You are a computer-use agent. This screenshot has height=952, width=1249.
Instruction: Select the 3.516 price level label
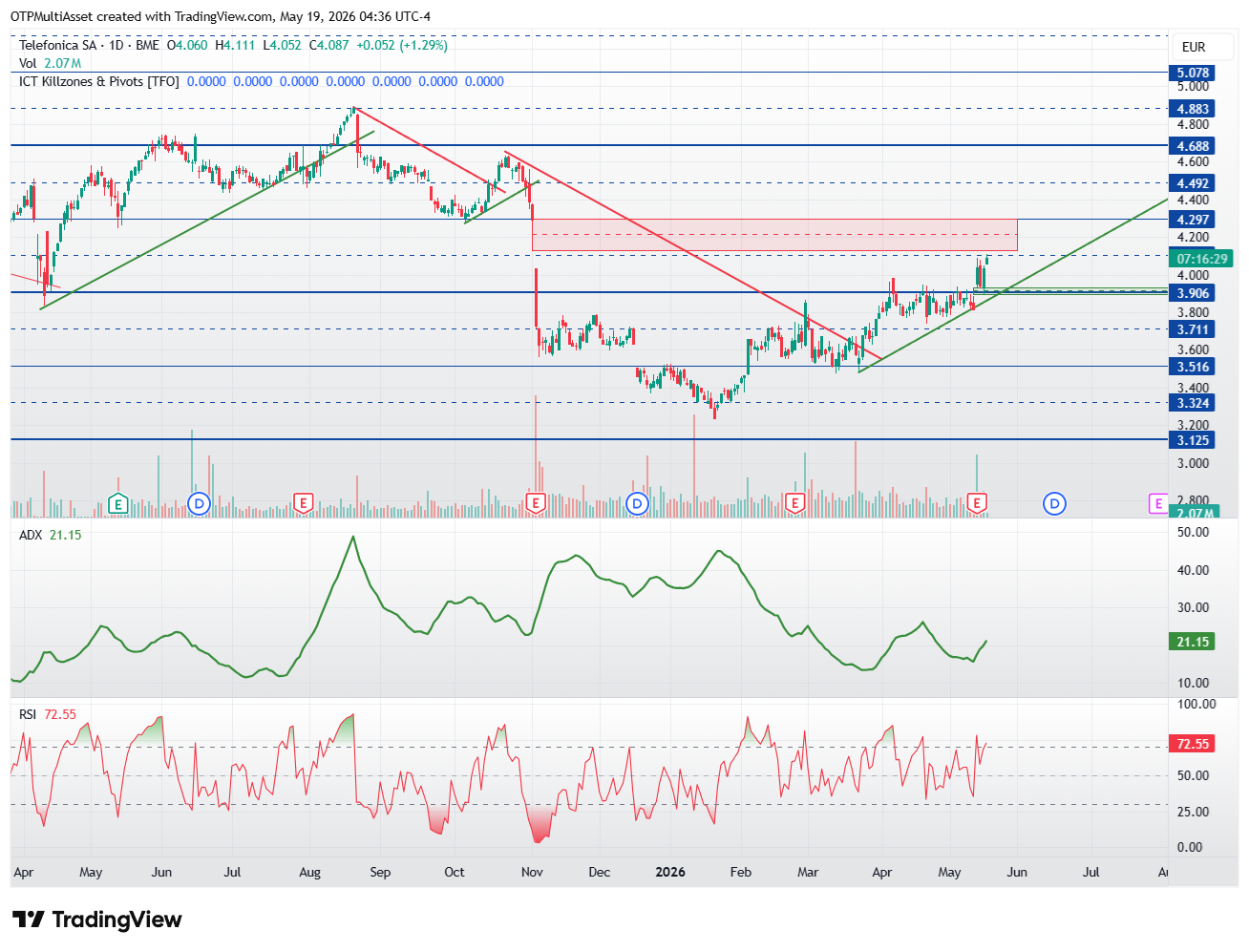click(x=1193, y=367)
